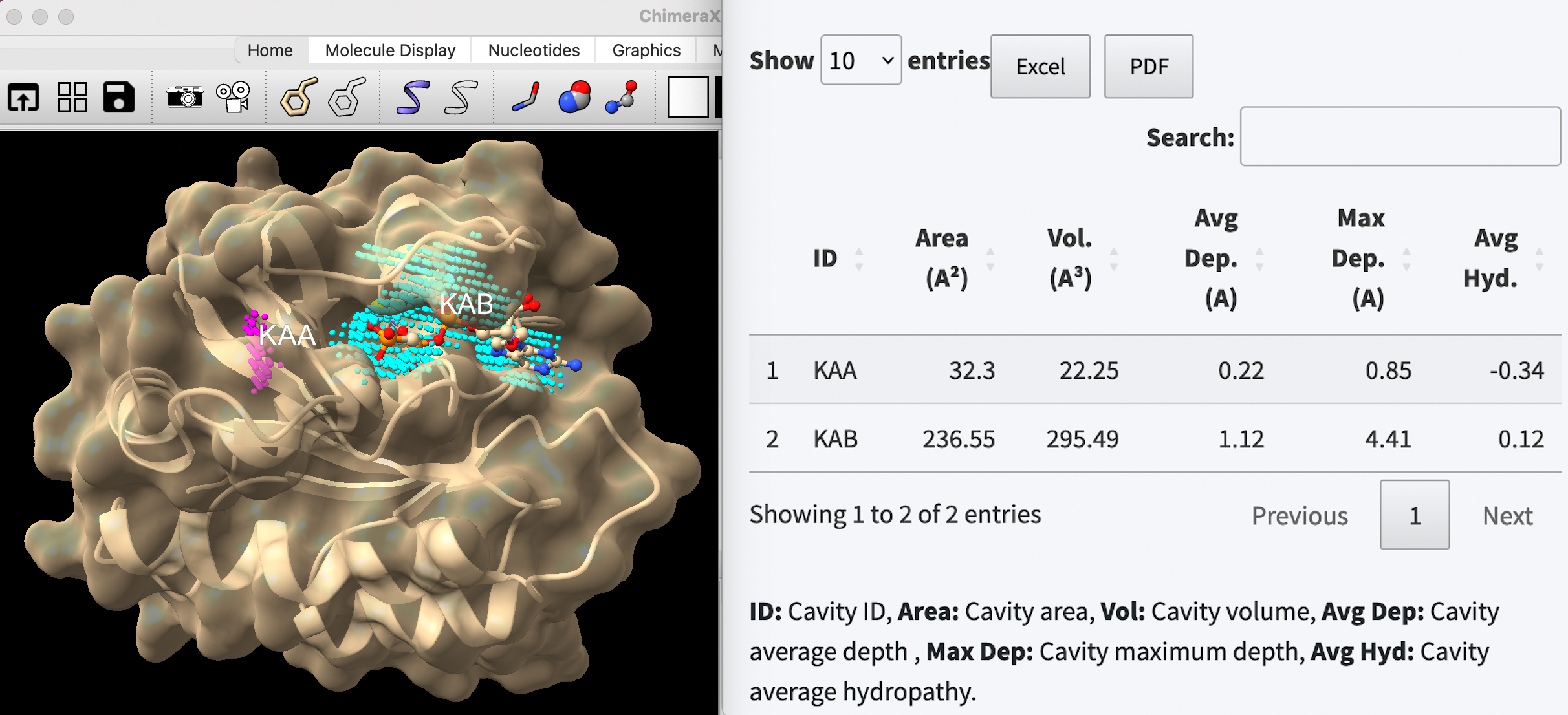Hide atoms with the gray ring icon
Viewport: 1568px width, 715px height.
pyautogui.click(x=347, y=98)
